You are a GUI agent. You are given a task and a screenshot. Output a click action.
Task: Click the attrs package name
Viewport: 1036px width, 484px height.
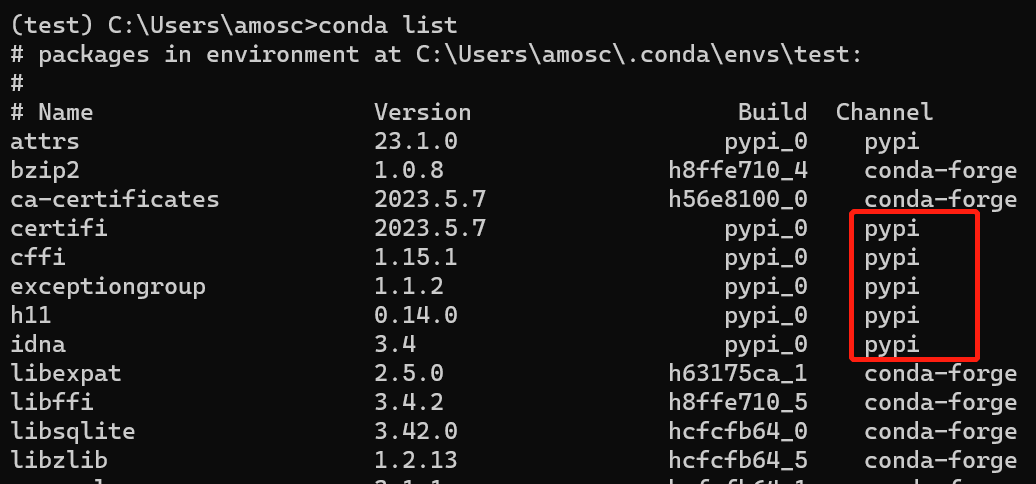coord(44,141)
